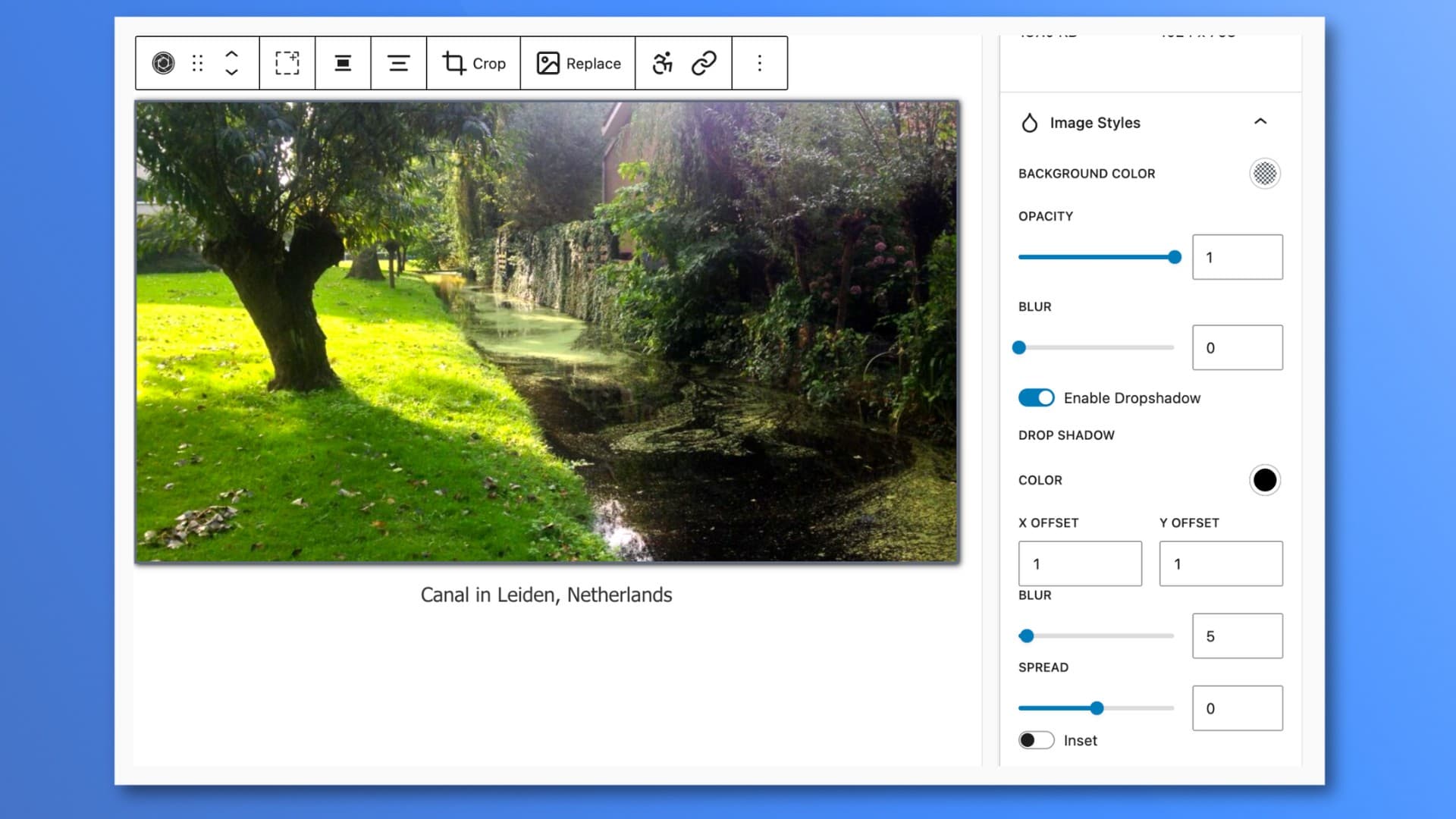Collapse the Image Styles section
Viewport: 1456px width, 819px height.
tap(1261, 121)
